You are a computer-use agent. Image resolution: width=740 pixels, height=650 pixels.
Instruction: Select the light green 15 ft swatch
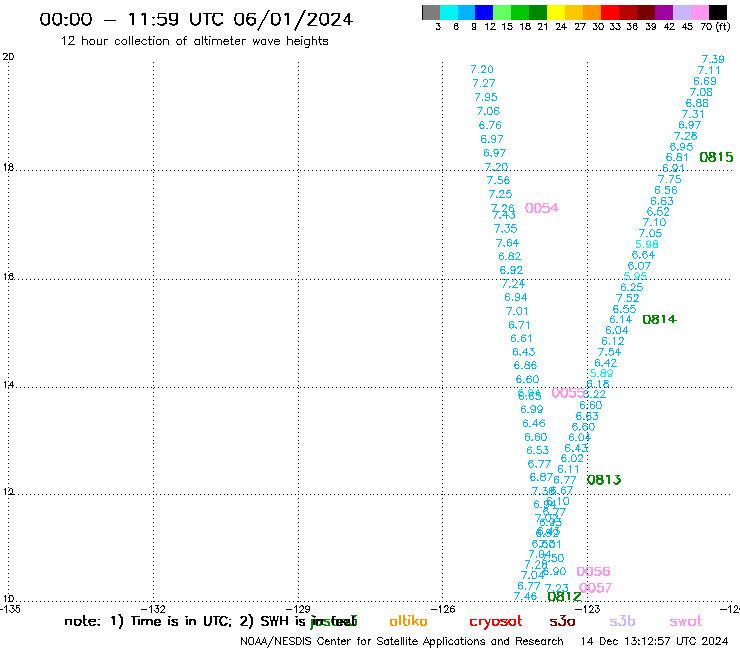click(502, 12)
